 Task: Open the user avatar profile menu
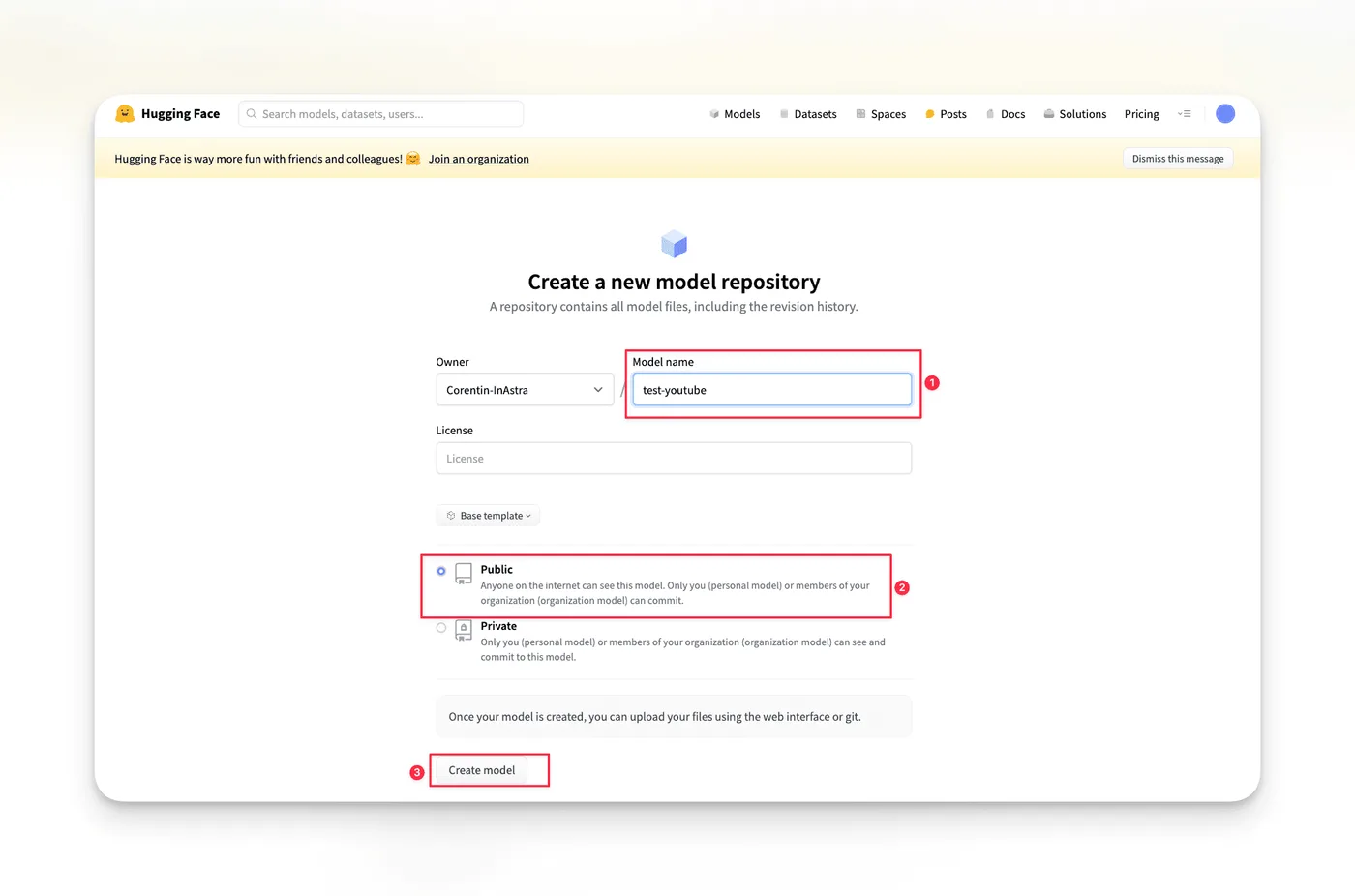[x=1225, y=113]
